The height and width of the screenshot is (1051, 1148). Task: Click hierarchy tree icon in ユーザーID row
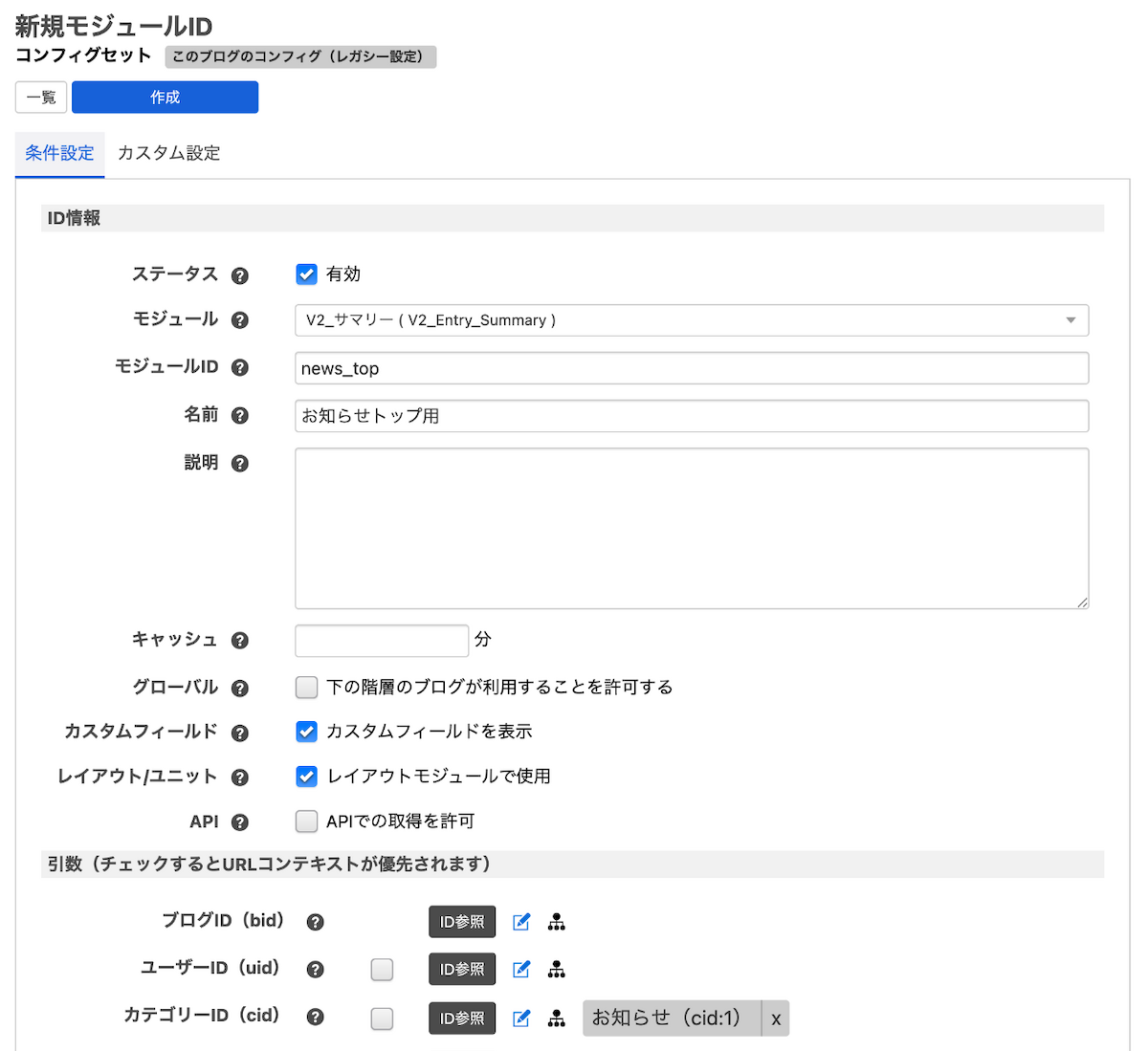click(557, 970)
